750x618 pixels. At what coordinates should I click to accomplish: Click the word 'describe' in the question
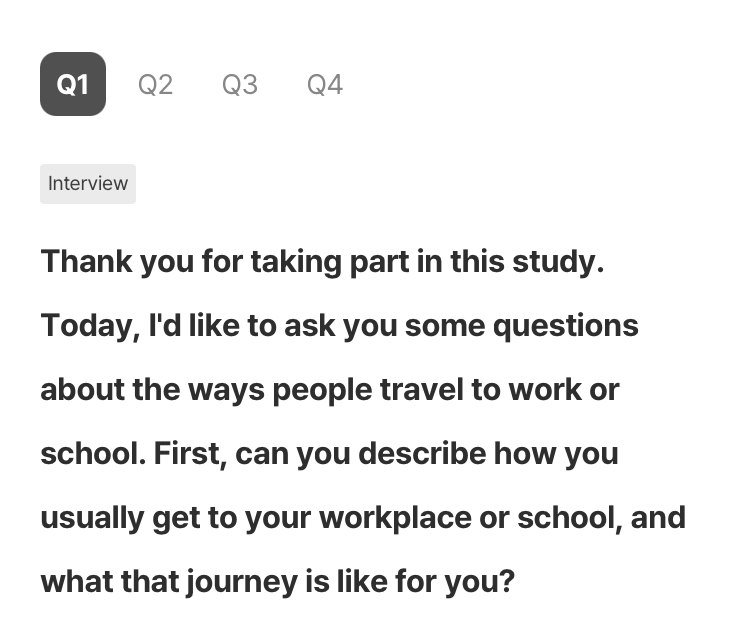421,454
